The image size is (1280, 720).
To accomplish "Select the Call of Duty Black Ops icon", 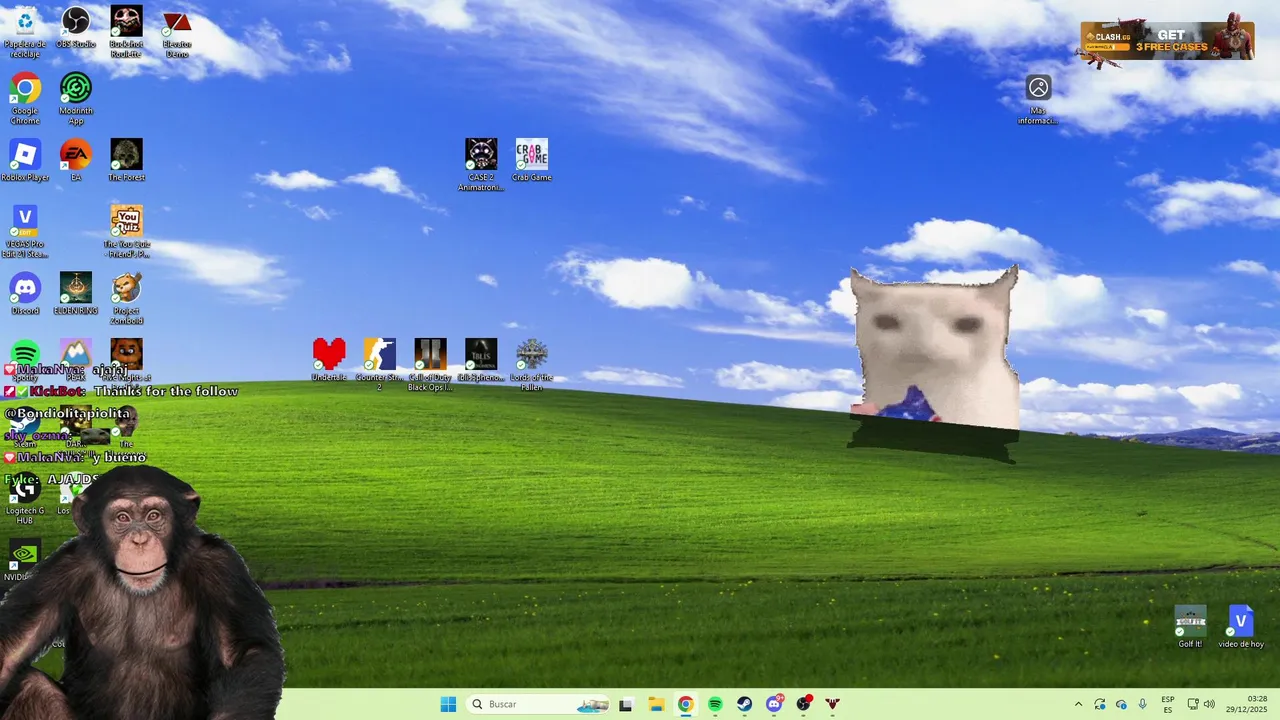I will tap(430, 365).
